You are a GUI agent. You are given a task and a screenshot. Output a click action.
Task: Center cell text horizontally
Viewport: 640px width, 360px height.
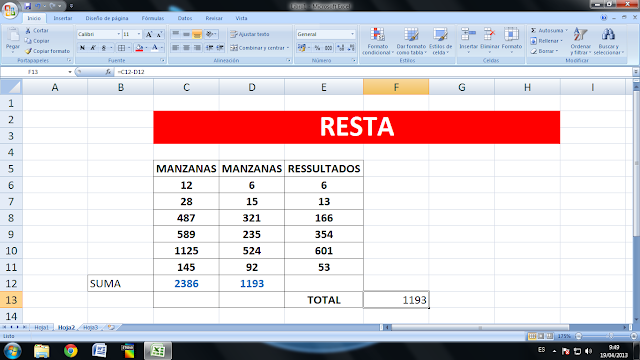pos(186,48)
